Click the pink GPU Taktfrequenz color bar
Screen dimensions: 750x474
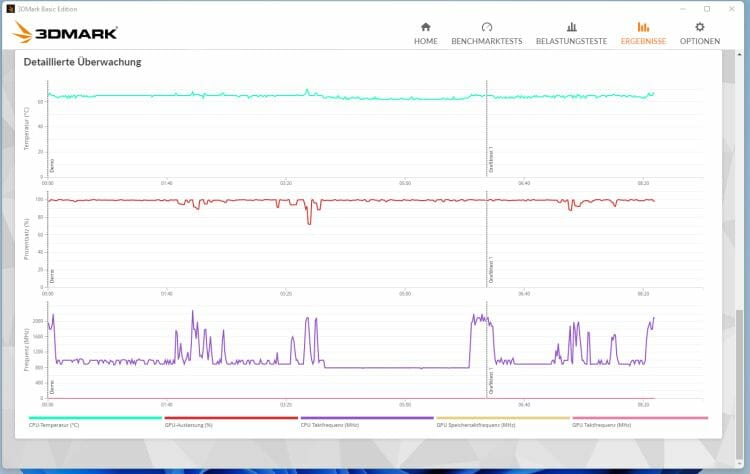[639, 418]
